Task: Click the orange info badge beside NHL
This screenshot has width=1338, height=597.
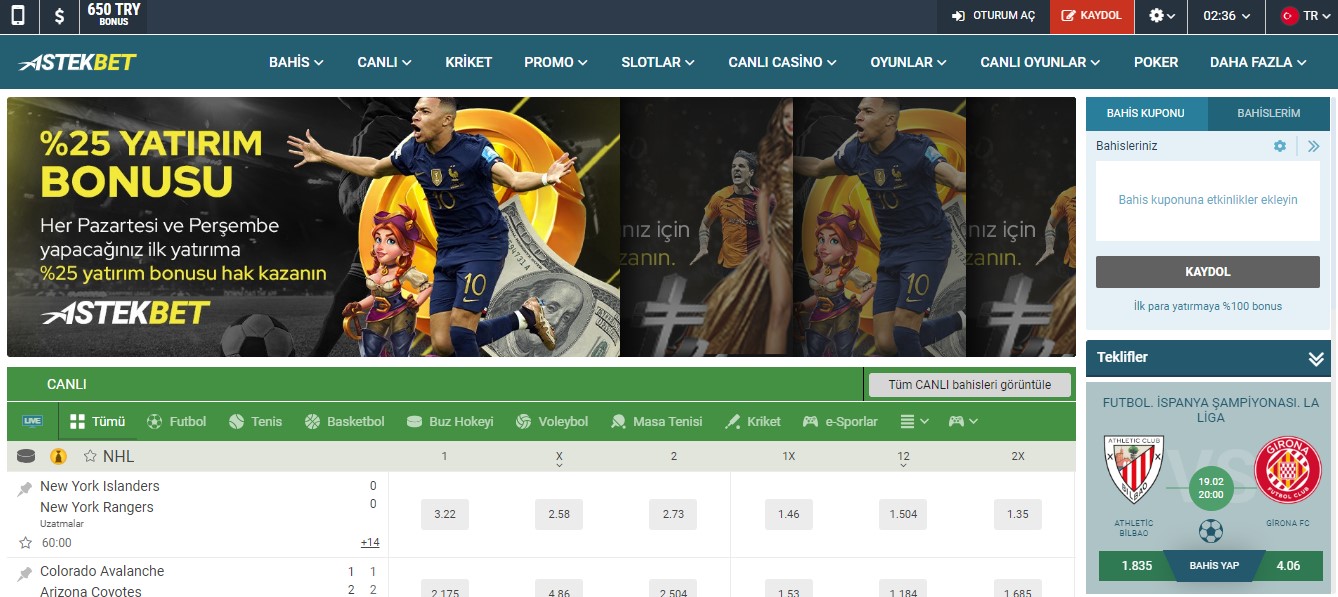Action: pos(58,456)
